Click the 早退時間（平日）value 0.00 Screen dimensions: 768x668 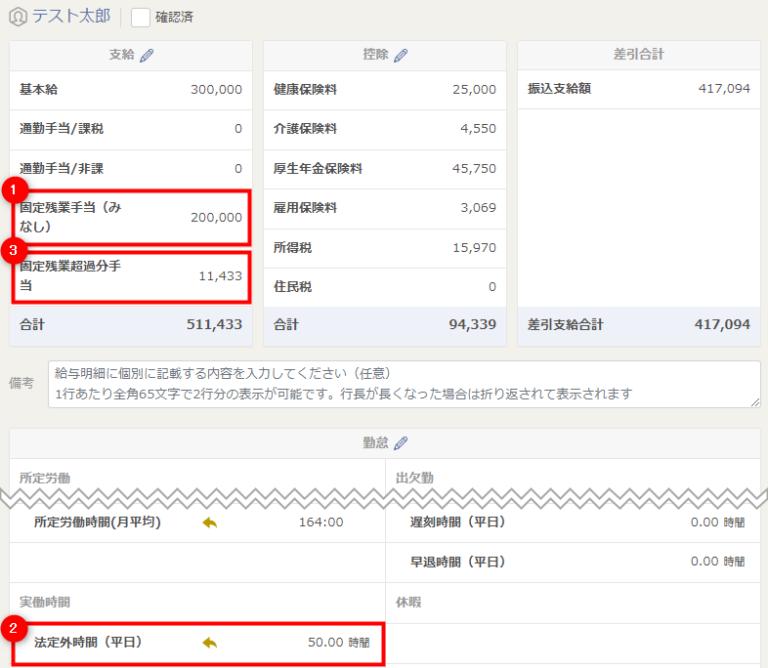(704, 562)
